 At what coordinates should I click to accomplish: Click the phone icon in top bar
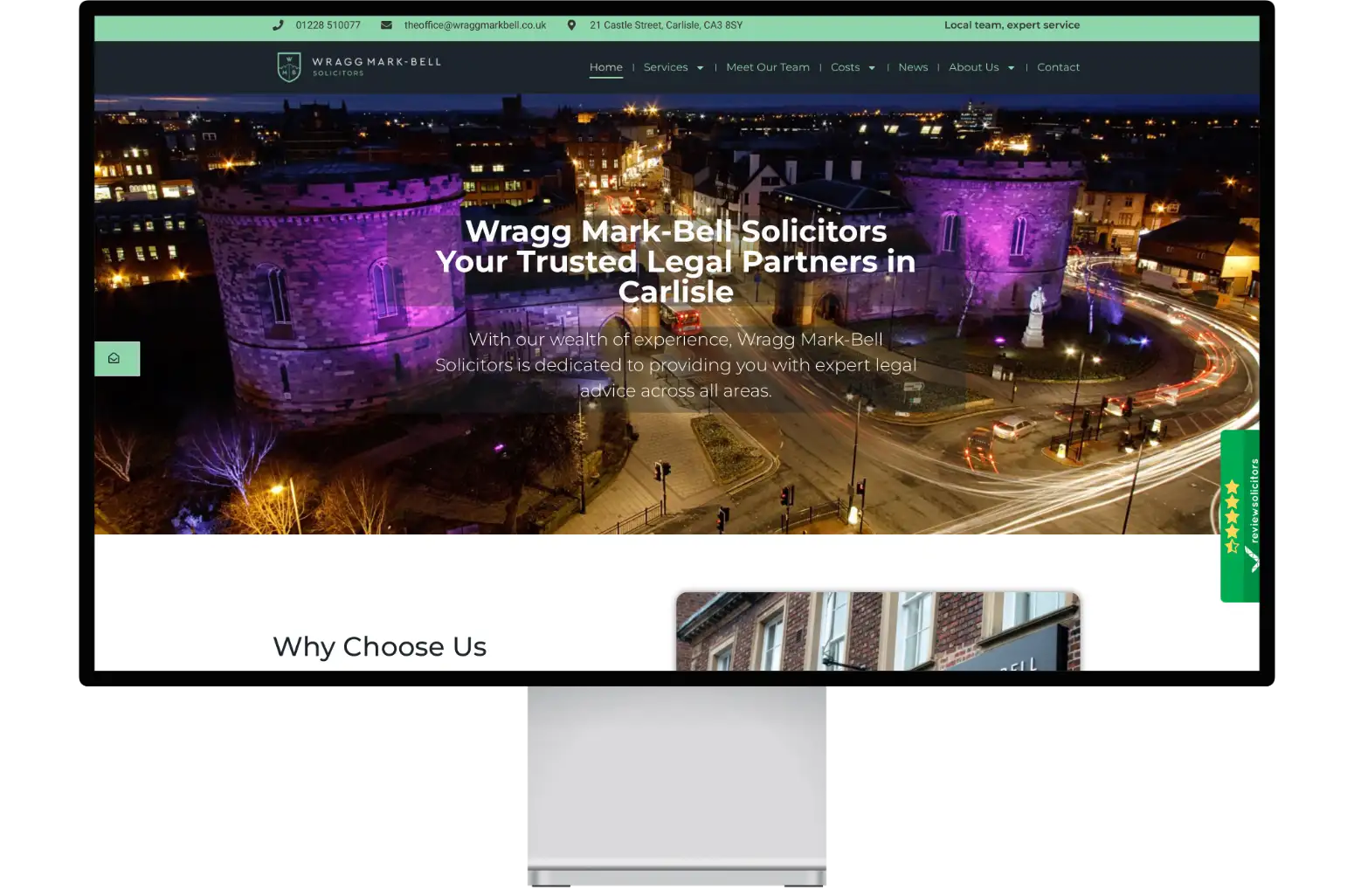click(x=278, y=25)
